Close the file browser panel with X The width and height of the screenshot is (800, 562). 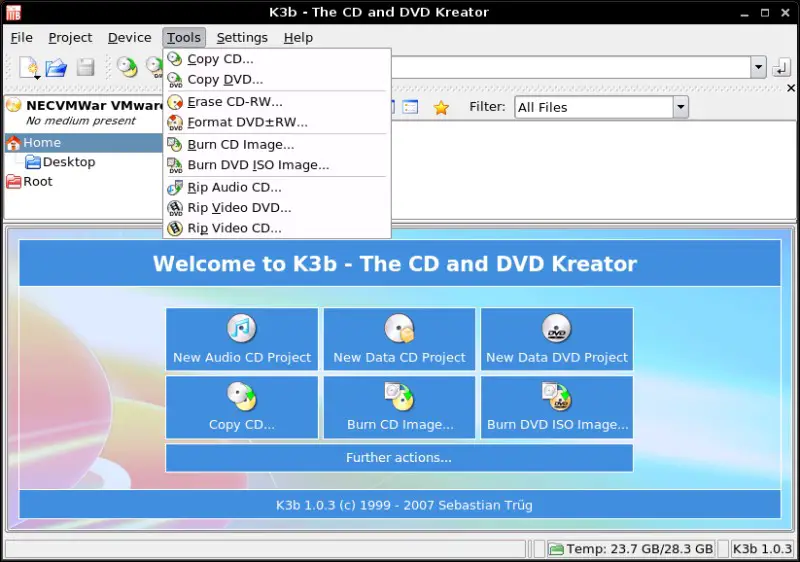point(791,88)
